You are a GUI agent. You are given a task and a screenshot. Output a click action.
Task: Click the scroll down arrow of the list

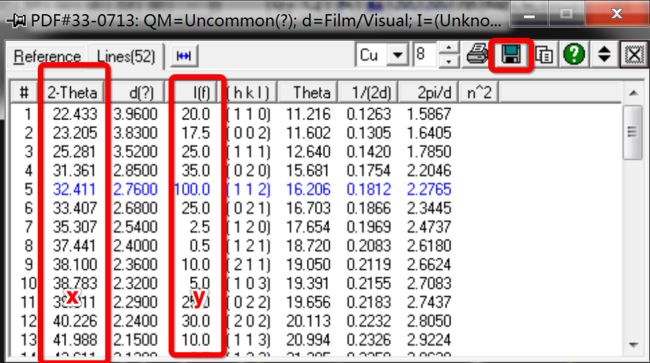point(633,344)
